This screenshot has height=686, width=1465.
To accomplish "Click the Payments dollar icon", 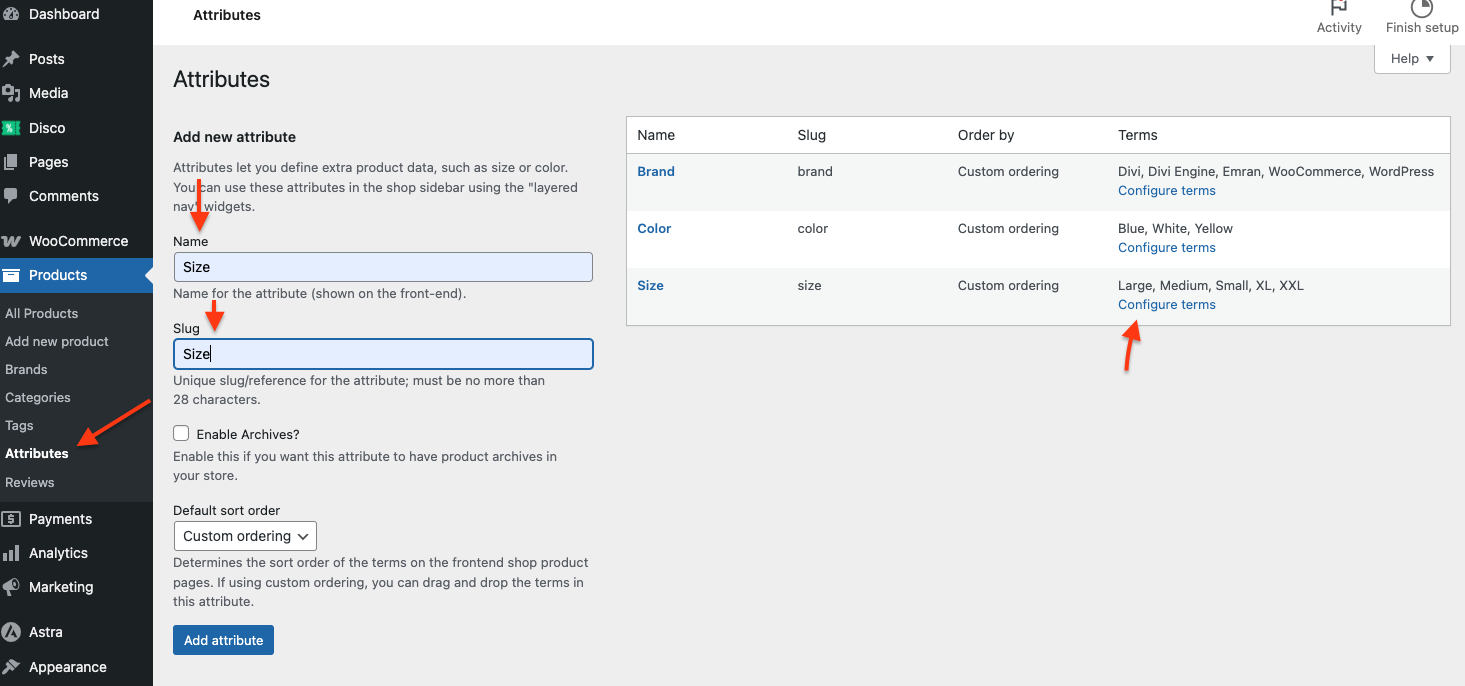I will pyautogui.click(x=11, y=519).
